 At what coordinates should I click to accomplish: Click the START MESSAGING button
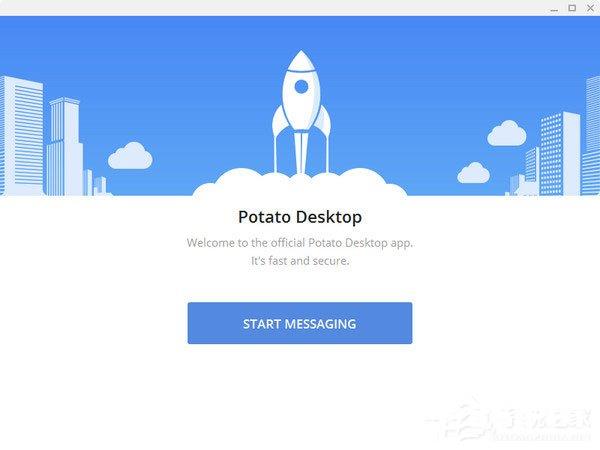pos(300,323)
